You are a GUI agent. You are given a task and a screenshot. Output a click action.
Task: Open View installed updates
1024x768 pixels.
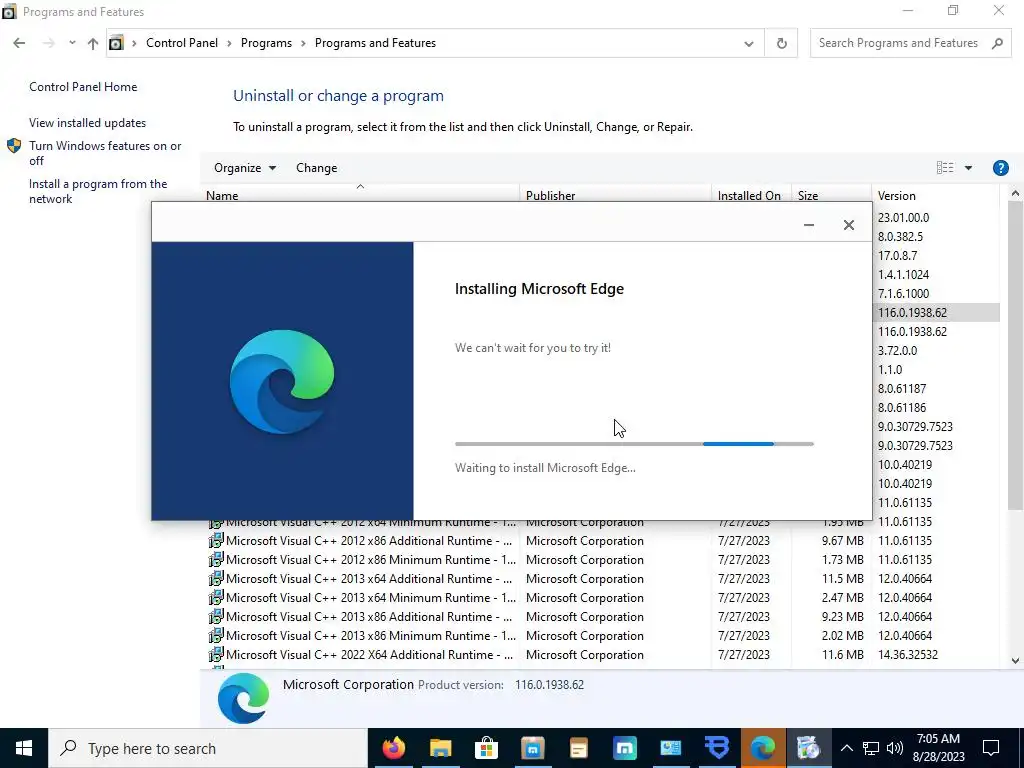[x=88, y=123]
